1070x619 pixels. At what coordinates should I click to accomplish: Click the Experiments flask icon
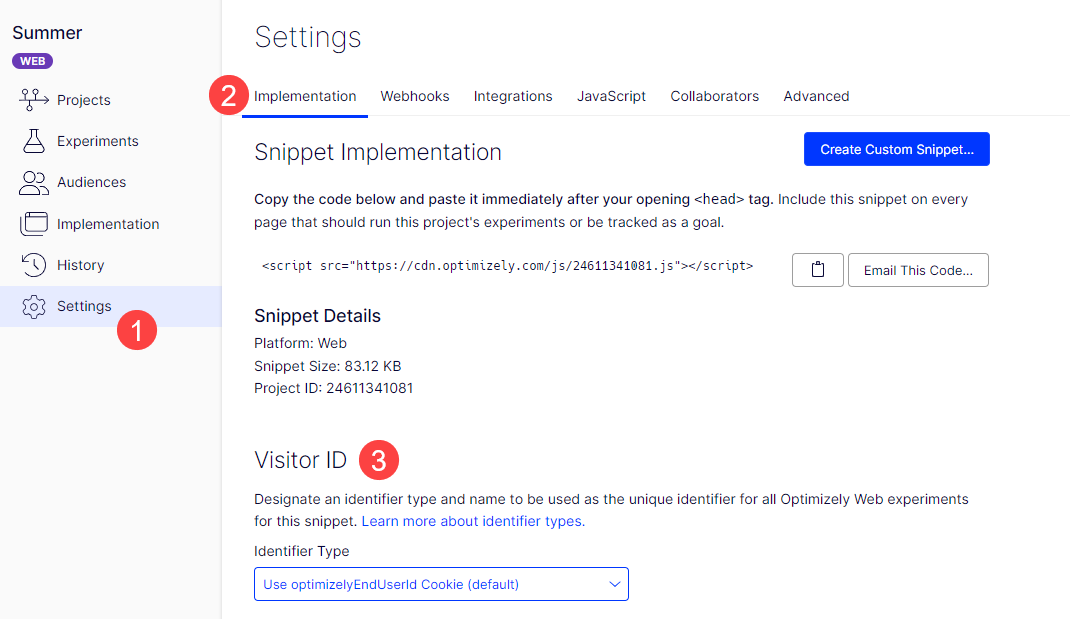[x=34, y=141]
